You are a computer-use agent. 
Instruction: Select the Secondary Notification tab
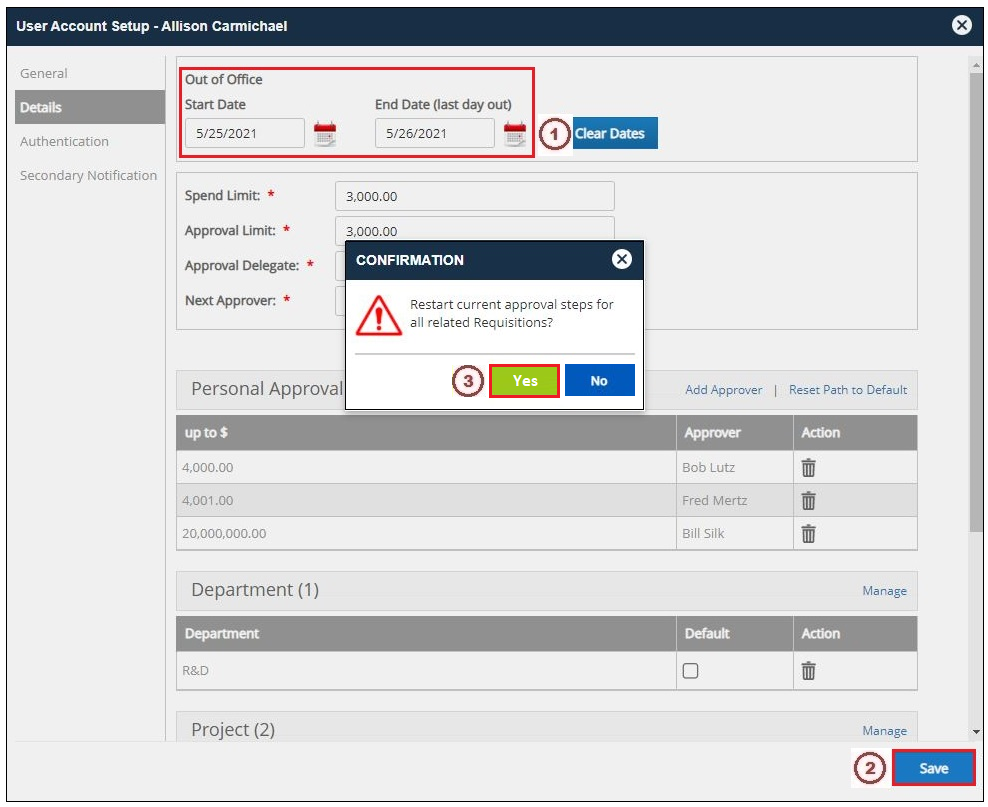click(x=88, y=175)
